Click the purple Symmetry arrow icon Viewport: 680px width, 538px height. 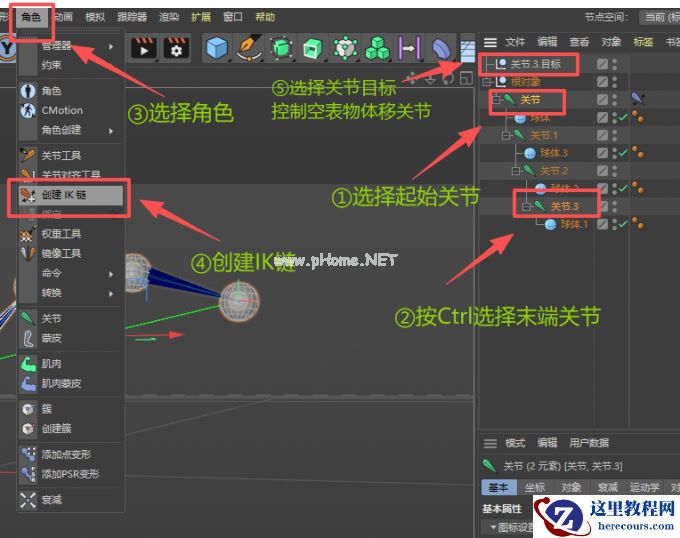click(409, 48)
